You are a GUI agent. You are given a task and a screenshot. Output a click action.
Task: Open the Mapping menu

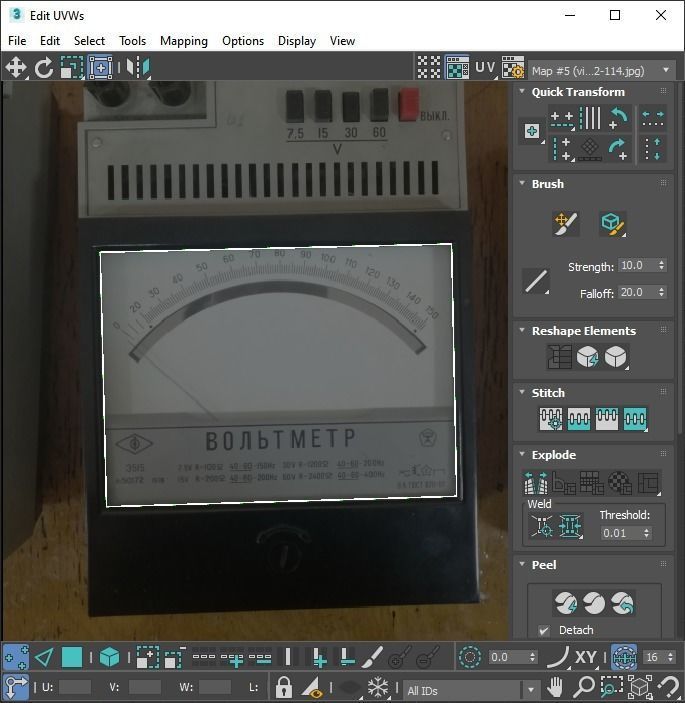click(184, 41)
